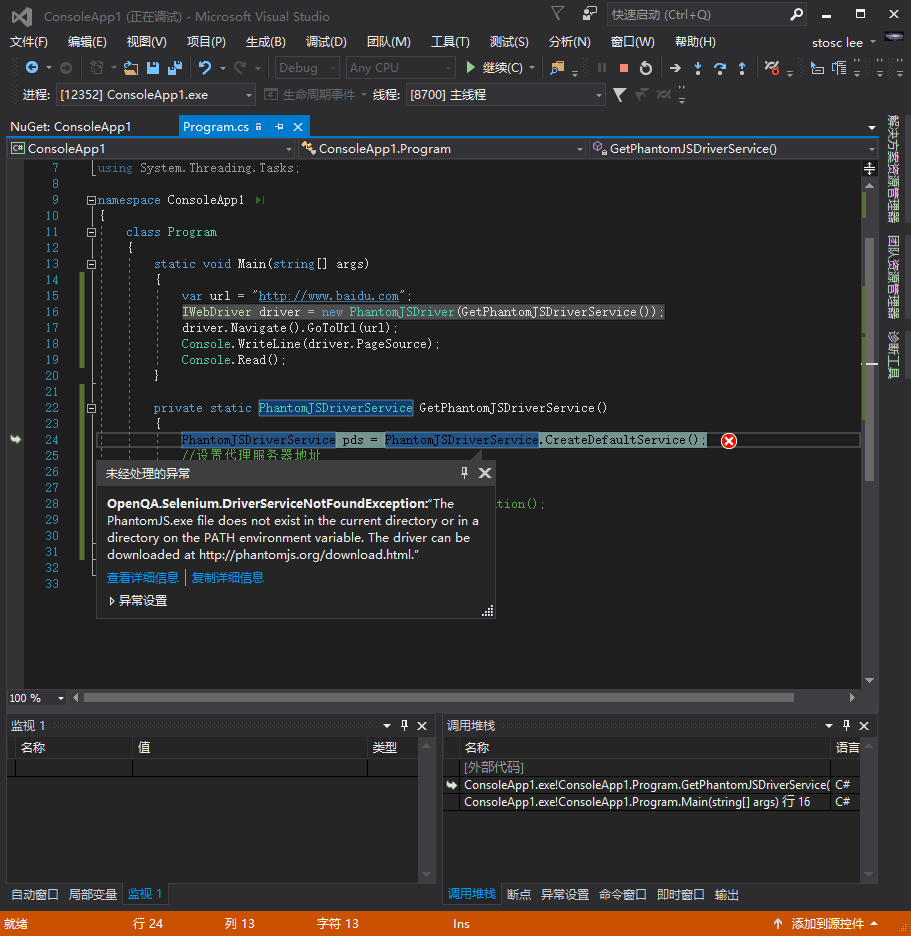This screenshot has height=936, width=911.
Task: Close the unhandled exception popup
Action: pyautogui.click(x=485, y=473)
